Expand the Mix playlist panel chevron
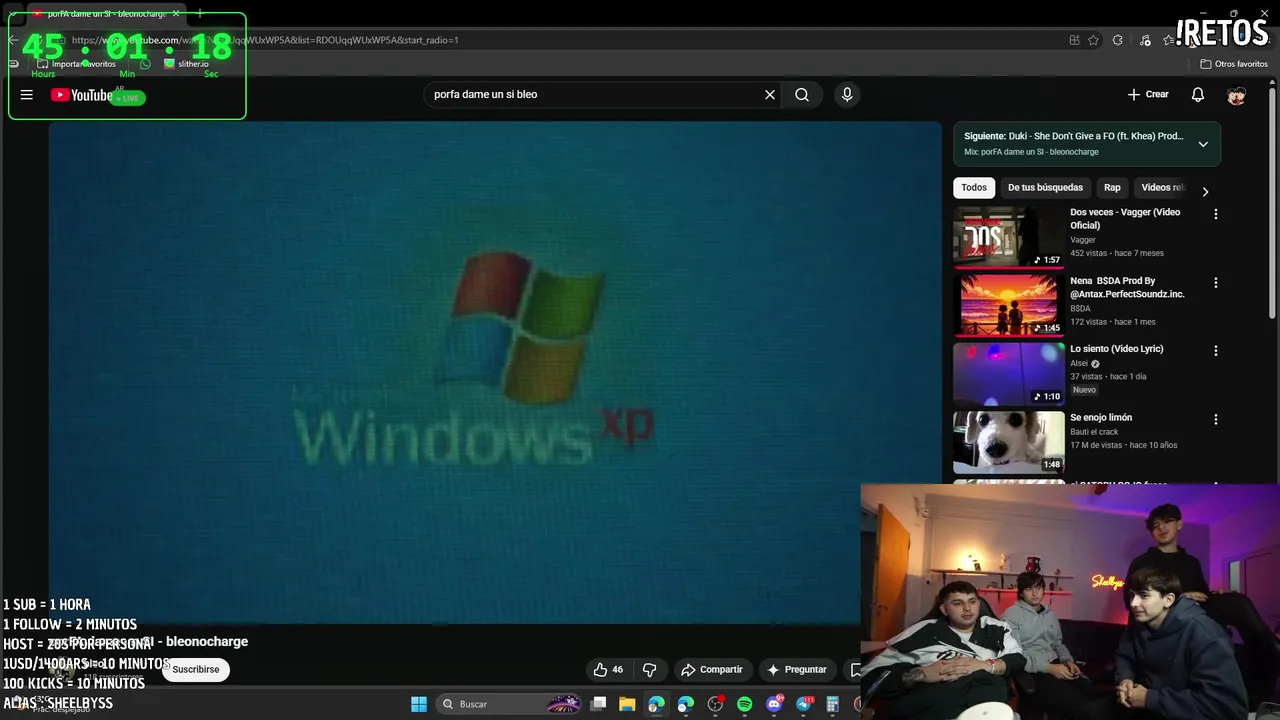This screenshot has width=1280, height=720. click(x=1203, y=144)
